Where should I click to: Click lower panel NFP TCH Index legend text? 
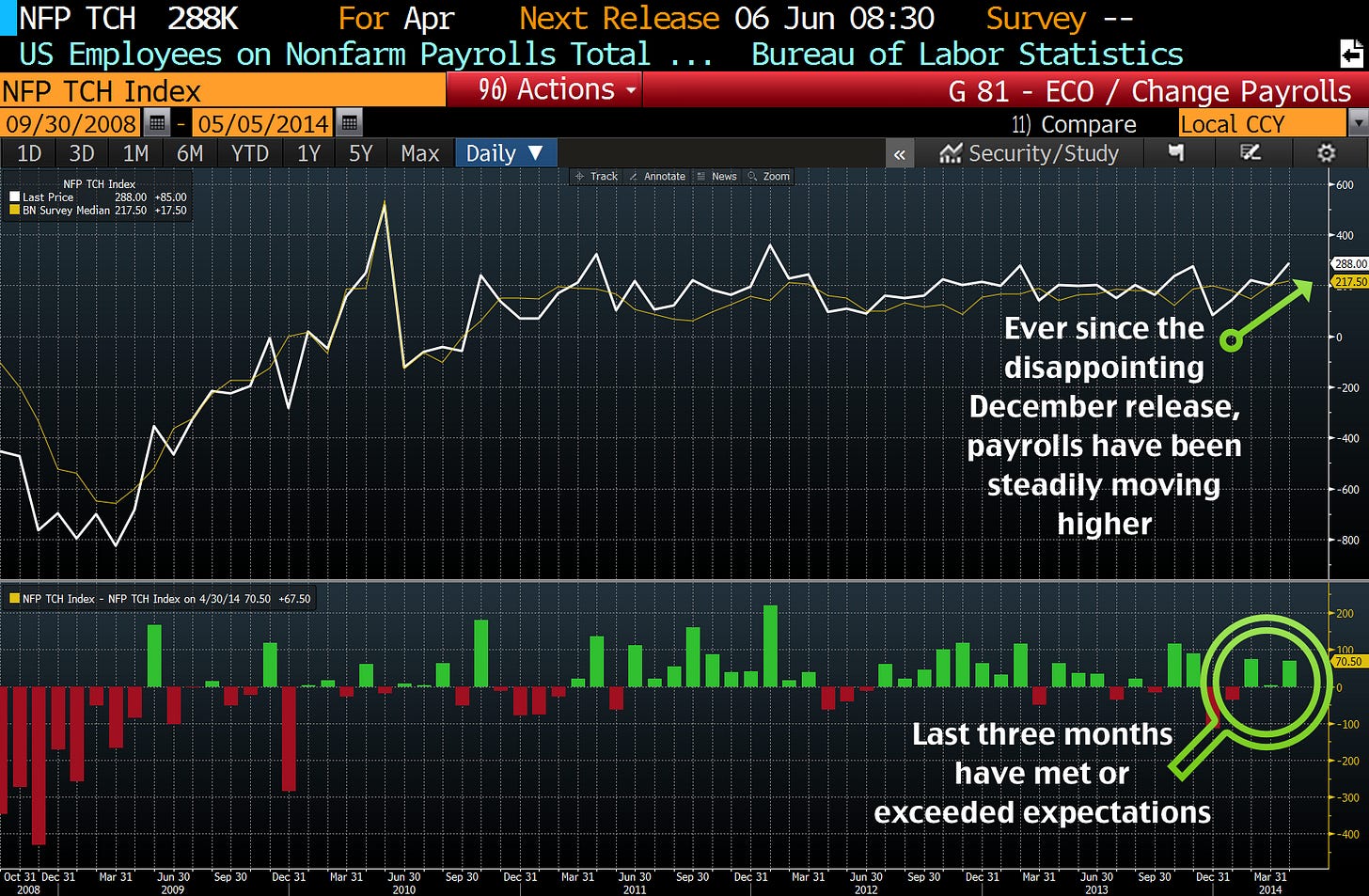(166, 599)
